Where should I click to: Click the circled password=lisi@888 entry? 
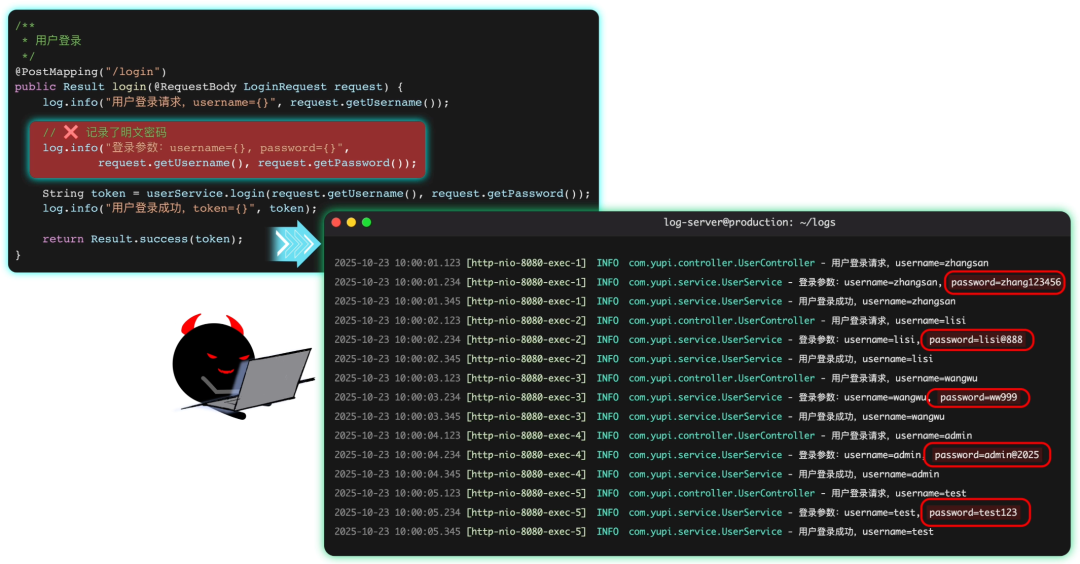(x=977, y=340)
